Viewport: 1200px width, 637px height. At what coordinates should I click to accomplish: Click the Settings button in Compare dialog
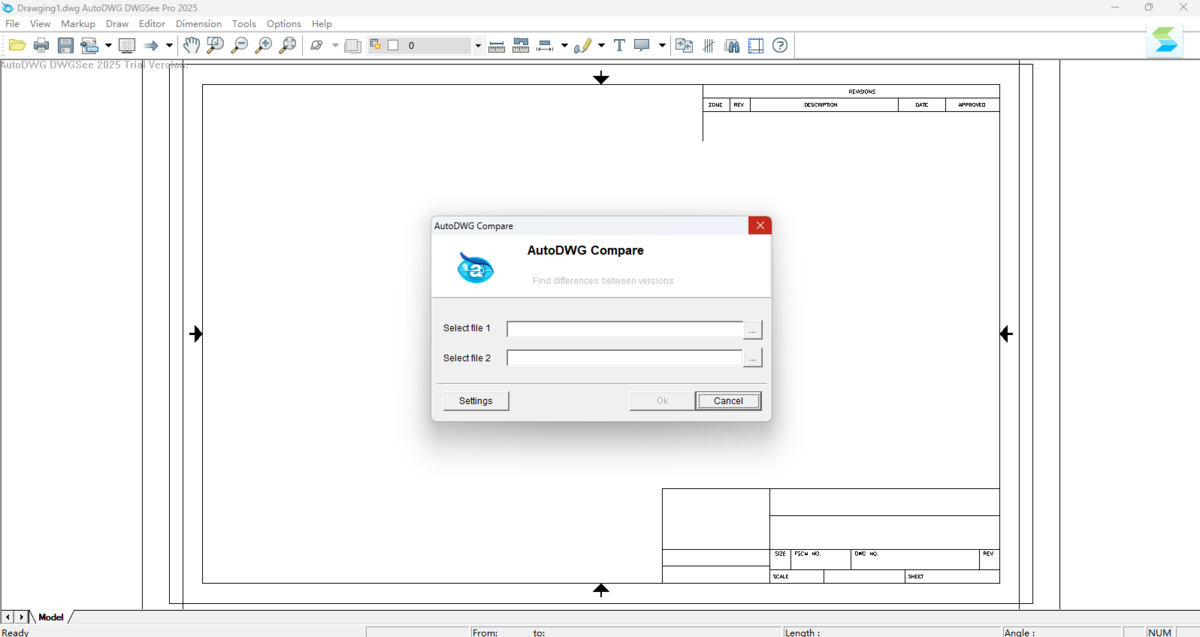tap(476, 401)
